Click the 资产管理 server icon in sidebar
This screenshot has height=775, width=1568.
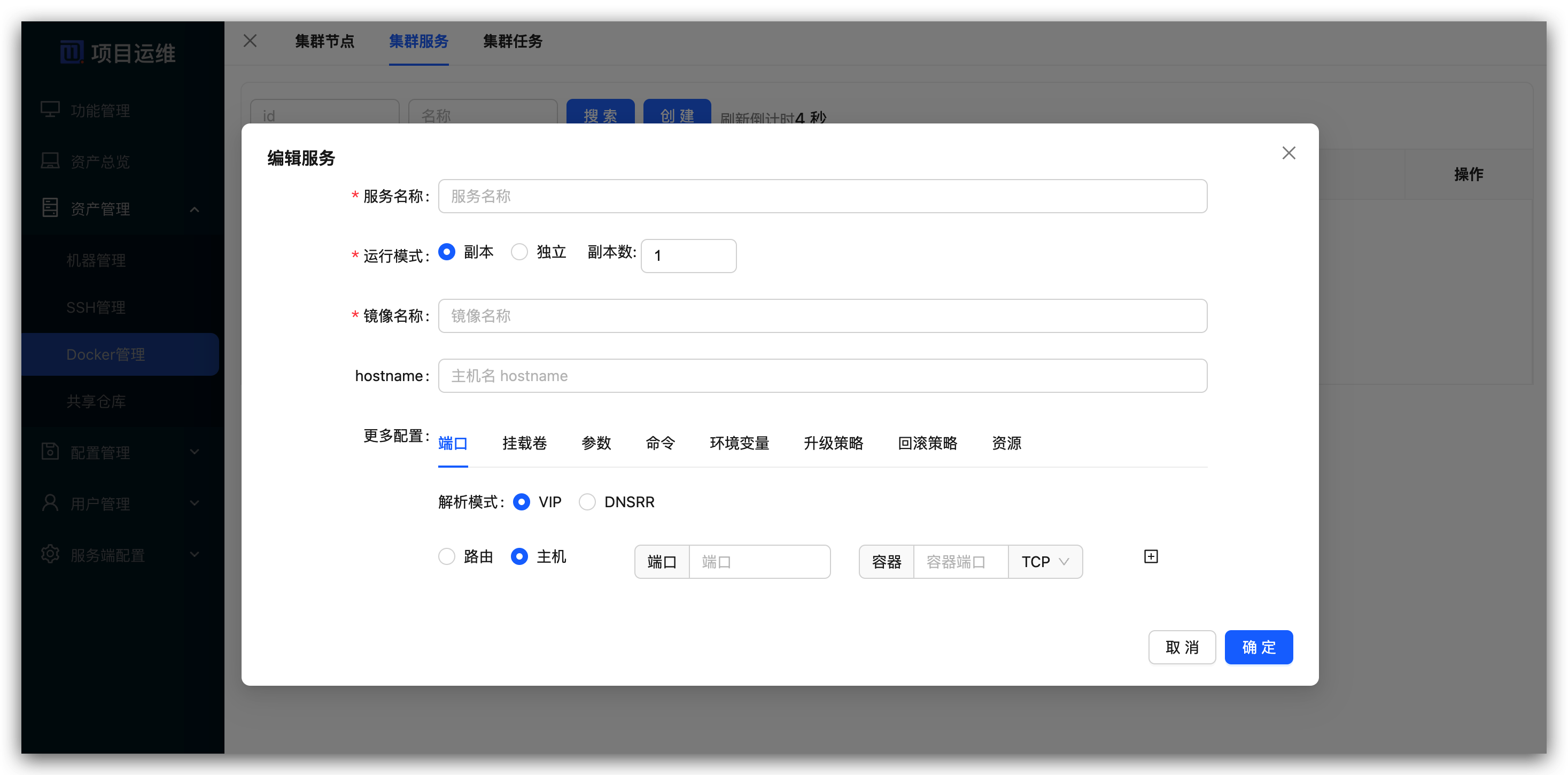pos(50,208)
